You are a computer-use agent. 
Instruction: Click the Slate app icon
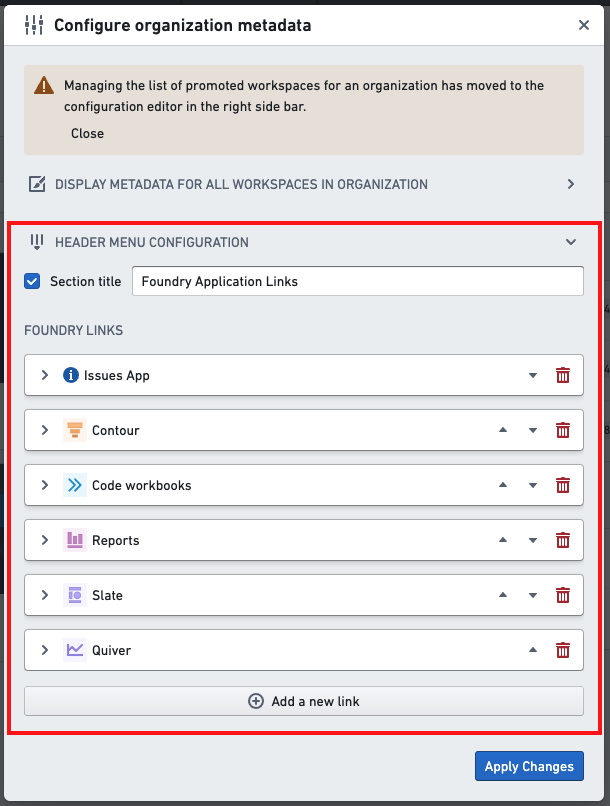75,595
